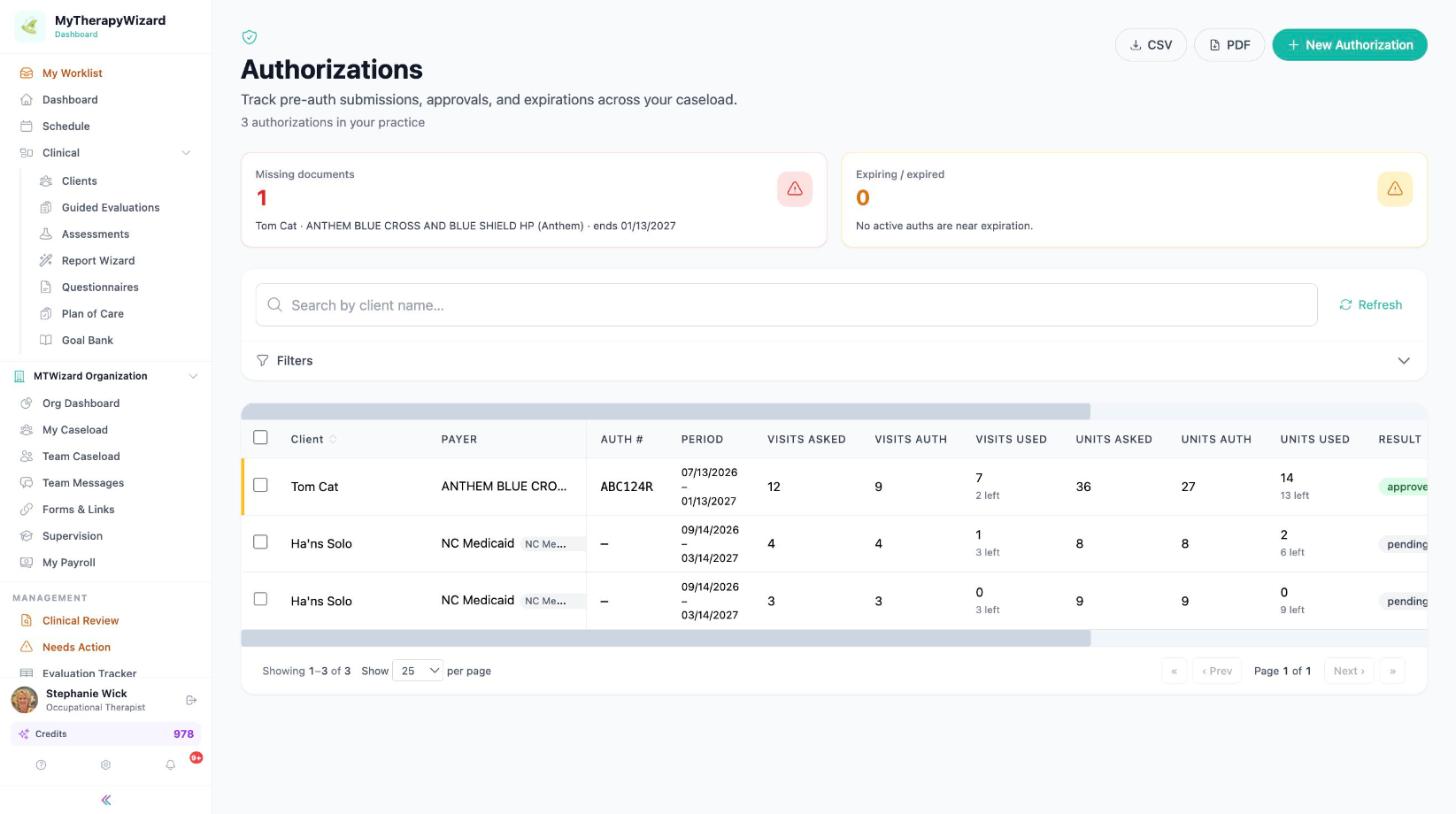
Task: Click ANTHEM BLUE CRO... payer cell
Action: pos(504,487)
